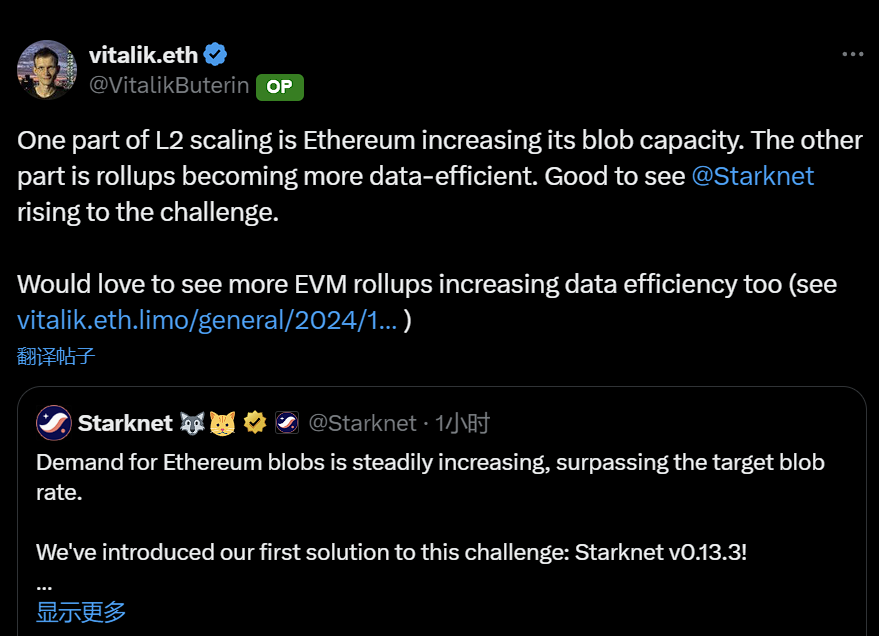
Task: Click the Starknet logo emoji in display name
Action: pyautogui.click(x=287, y=421)
